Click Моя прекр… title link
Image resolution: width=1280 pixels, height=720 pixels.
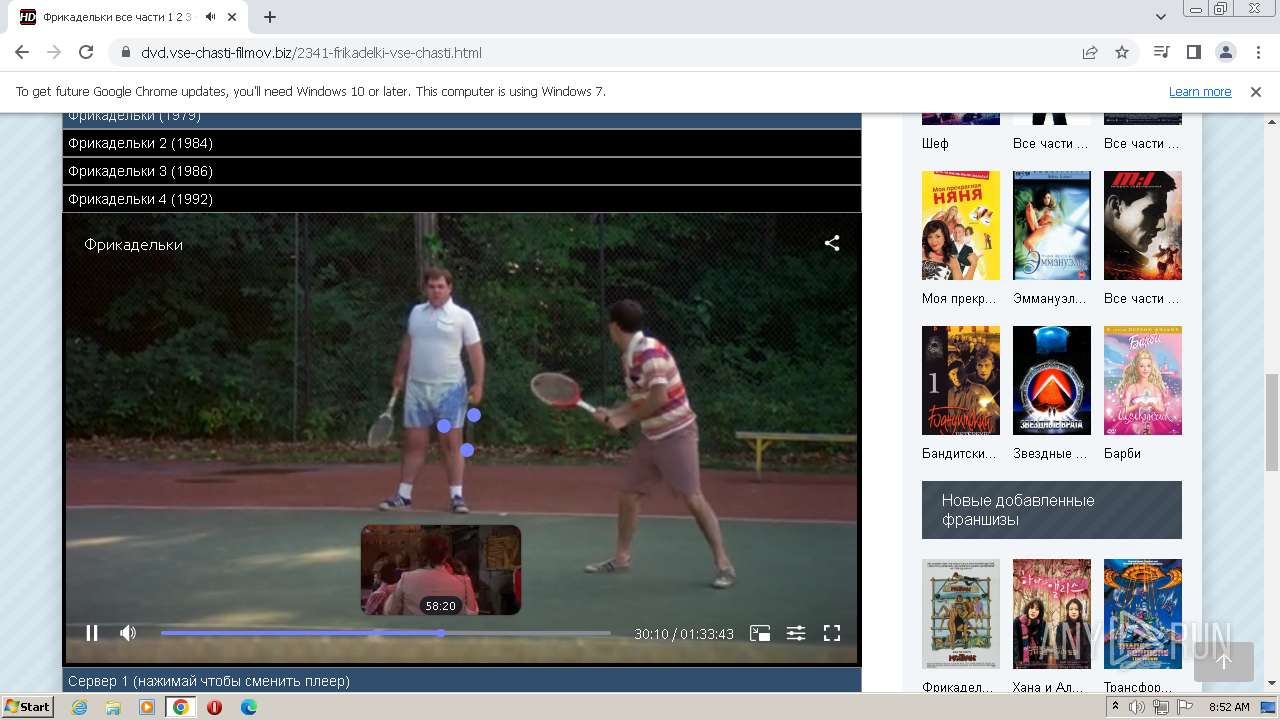(x=960, y=298)
